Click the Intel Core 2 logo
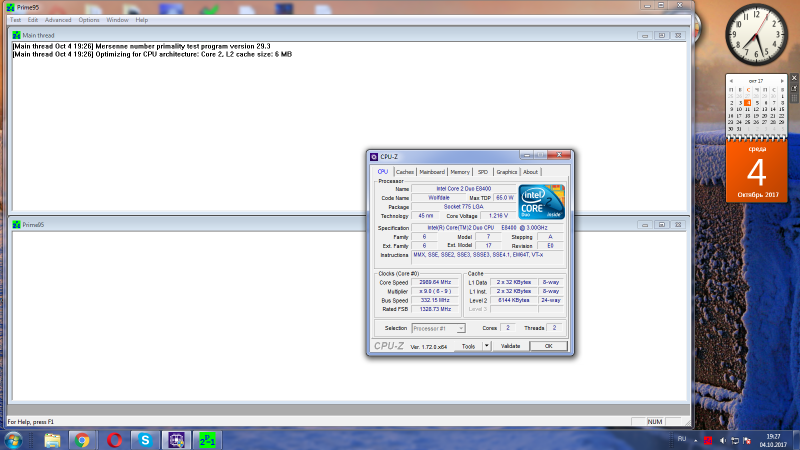800x450 pixels. (x=541, y=202)
